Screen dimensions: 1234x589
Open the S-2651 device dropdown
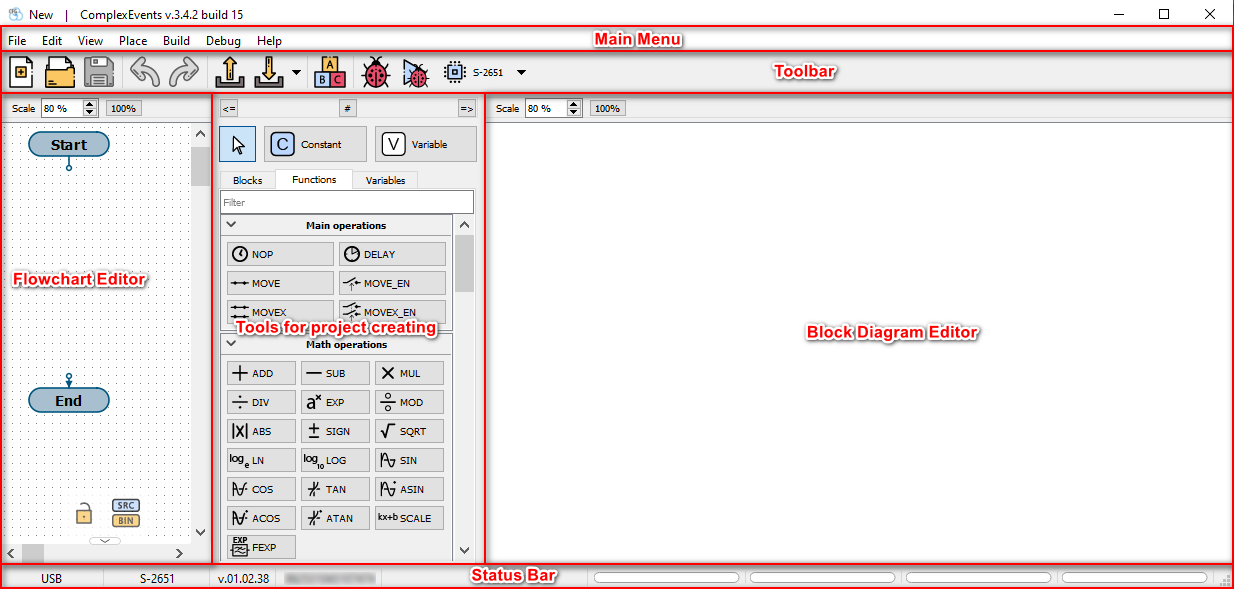pyautogui.click(x=520, y=73)
